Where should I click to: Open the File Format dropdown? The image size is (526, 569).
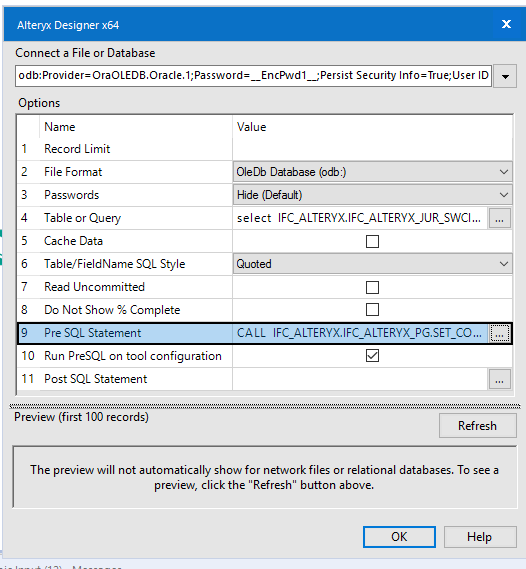[373, 172]
